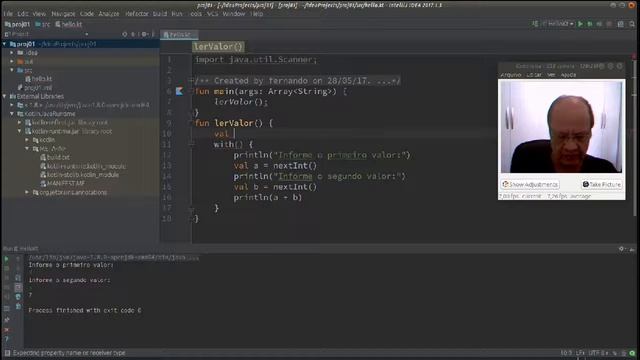
Task: Expand the .idea folder node
Action: [12, 53]
